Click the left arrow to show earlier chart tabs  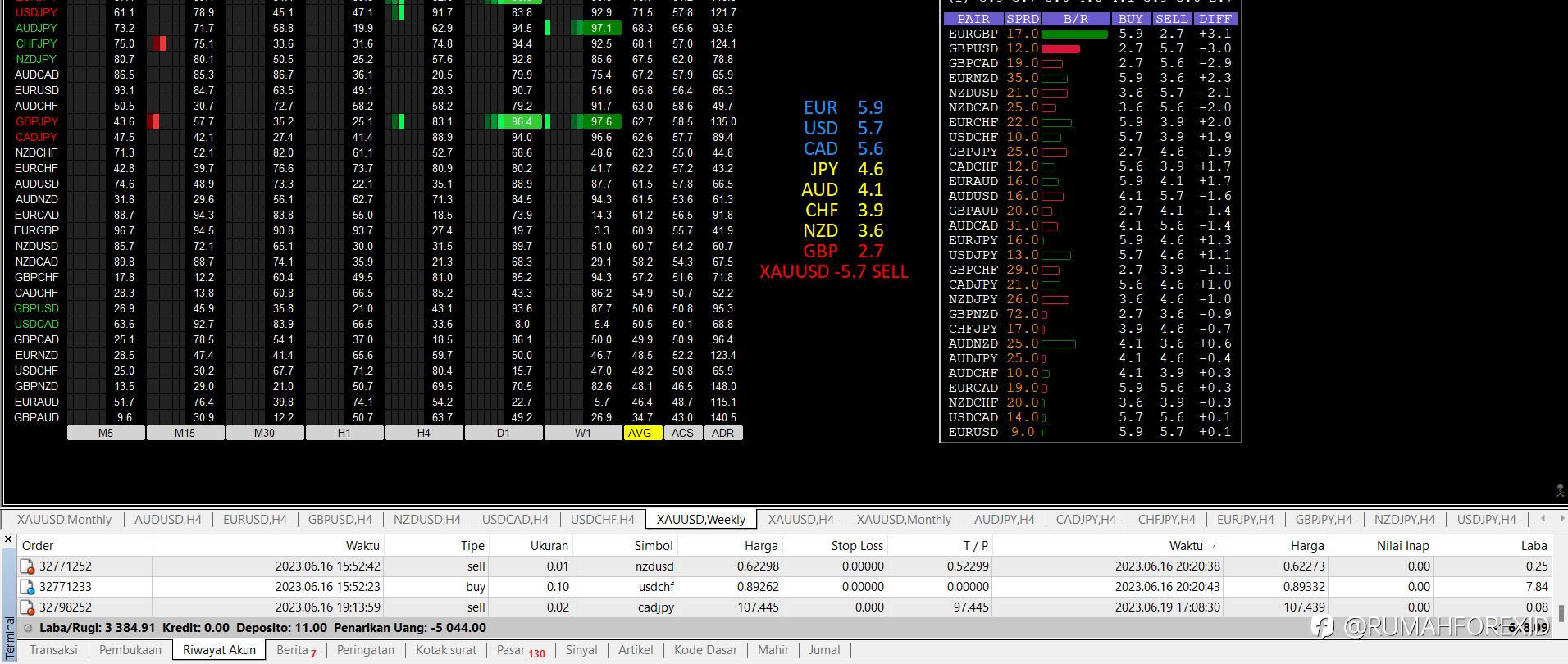(1543, 519)
